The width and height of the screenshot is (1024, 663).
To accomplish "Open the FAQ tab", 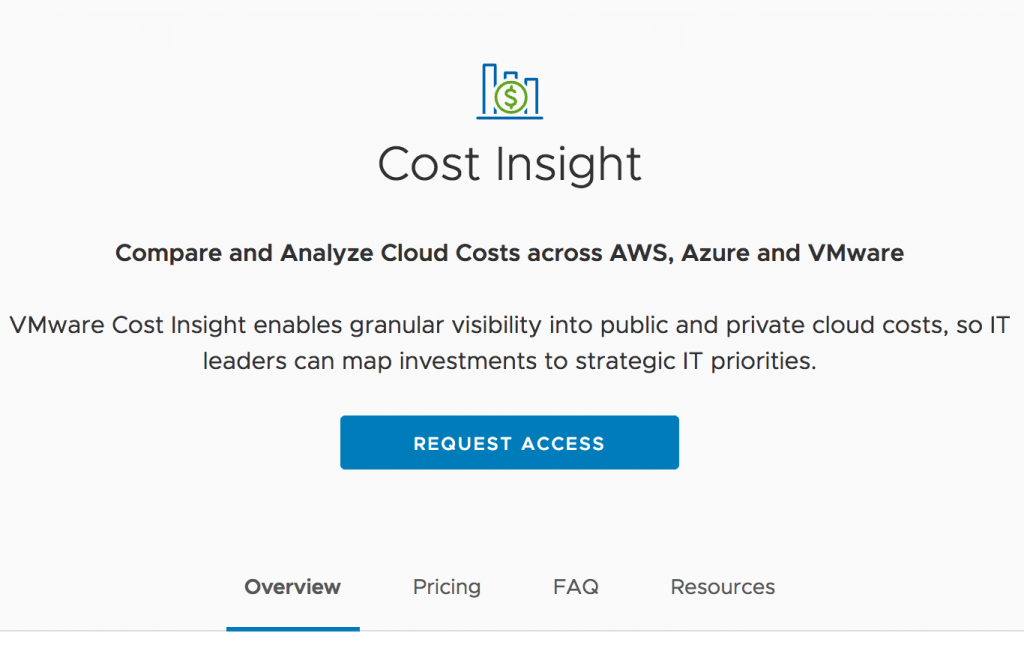I will pyautogui.click(x=575, y=587).
